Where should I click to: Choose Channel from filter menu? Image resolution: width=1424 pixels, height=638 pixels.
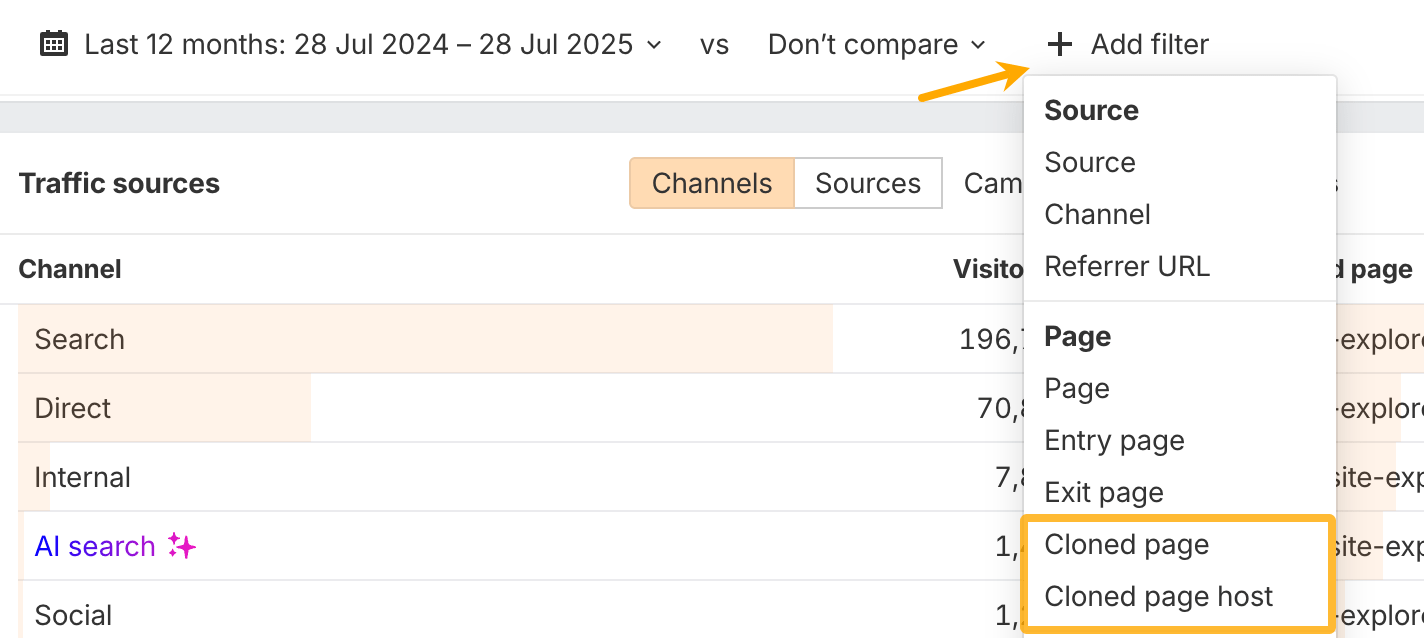pos(1097,214)
